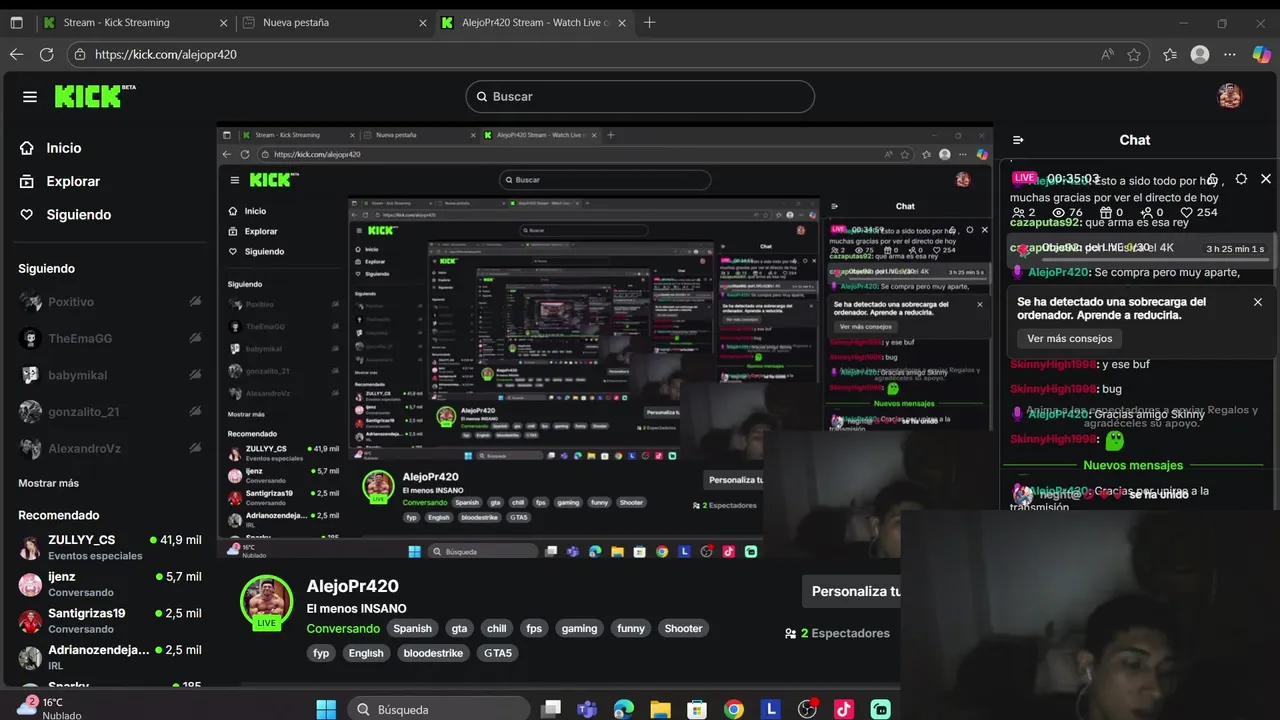Select the Shooter tag
This screenshot has height=720, width=1280.
pyautogui.click(x=684, y=629)
